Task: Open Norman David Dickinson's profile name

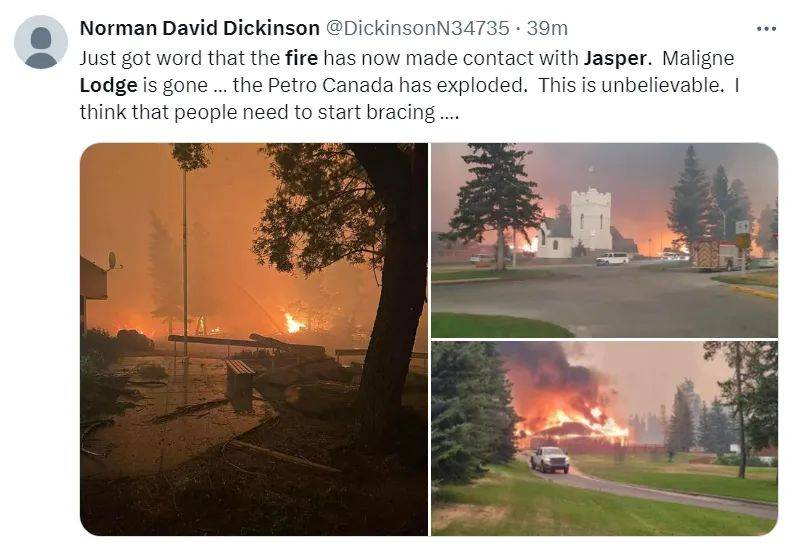Action: pyautogui.click(x=199, y=28)
